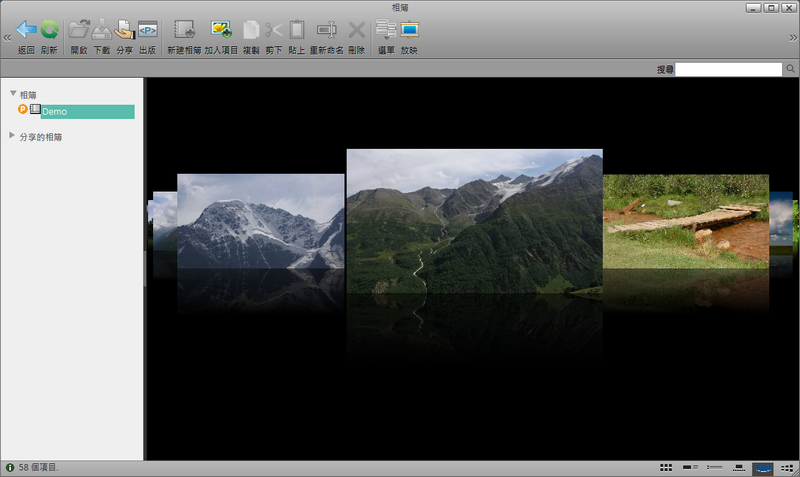800x477 pixels.
Task: Switch to list view mode
Action: tap(714, 467)
